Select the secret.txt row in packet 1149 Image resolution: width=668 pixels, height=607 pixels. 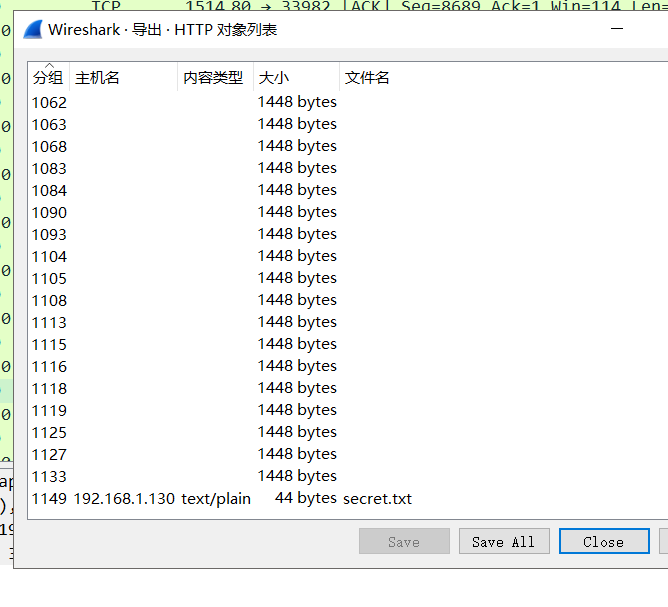point(348,498)
